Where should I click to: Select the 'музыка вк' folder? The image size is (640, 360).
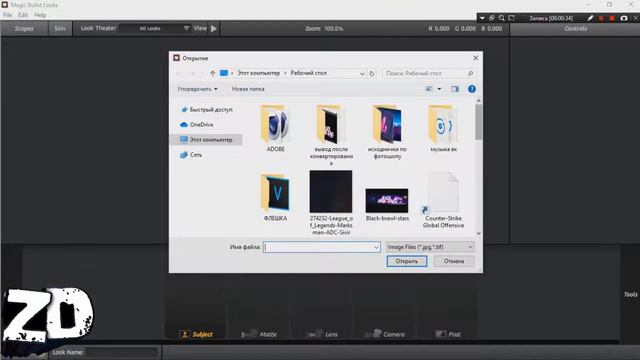pyautogui.click(x=443, y=129)
